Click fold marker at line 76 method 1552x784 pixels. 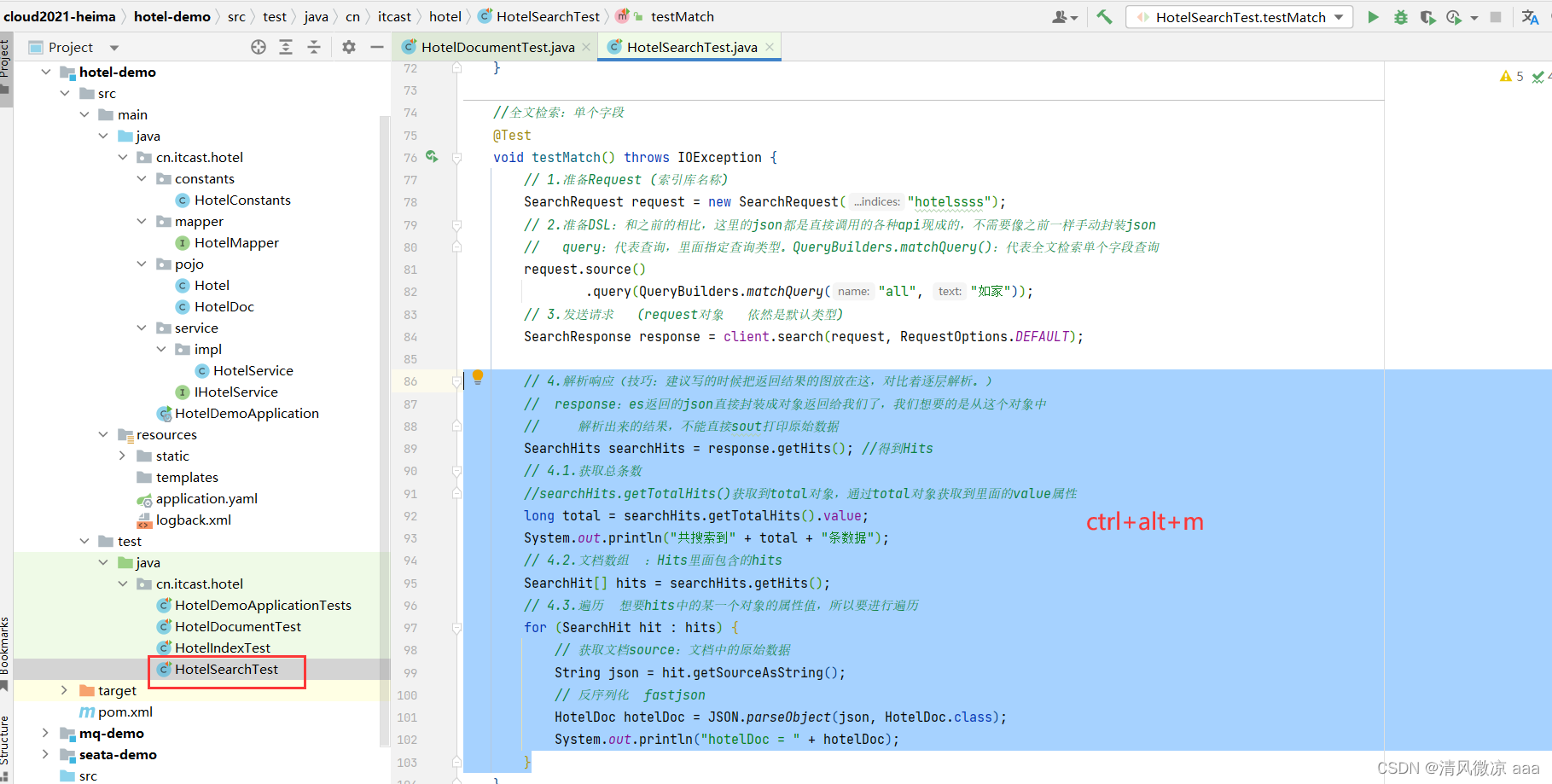457,158
